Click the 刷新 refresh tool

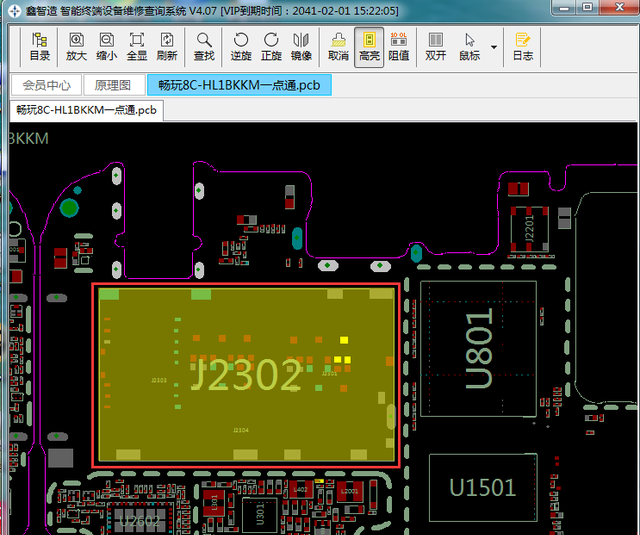pos(167,47)
